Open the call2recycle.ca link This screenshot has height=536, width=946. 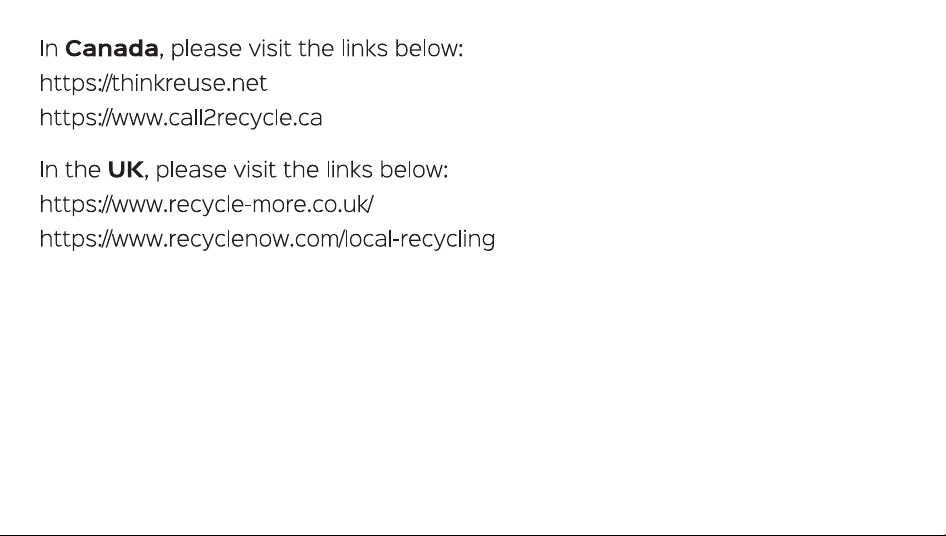181,118
